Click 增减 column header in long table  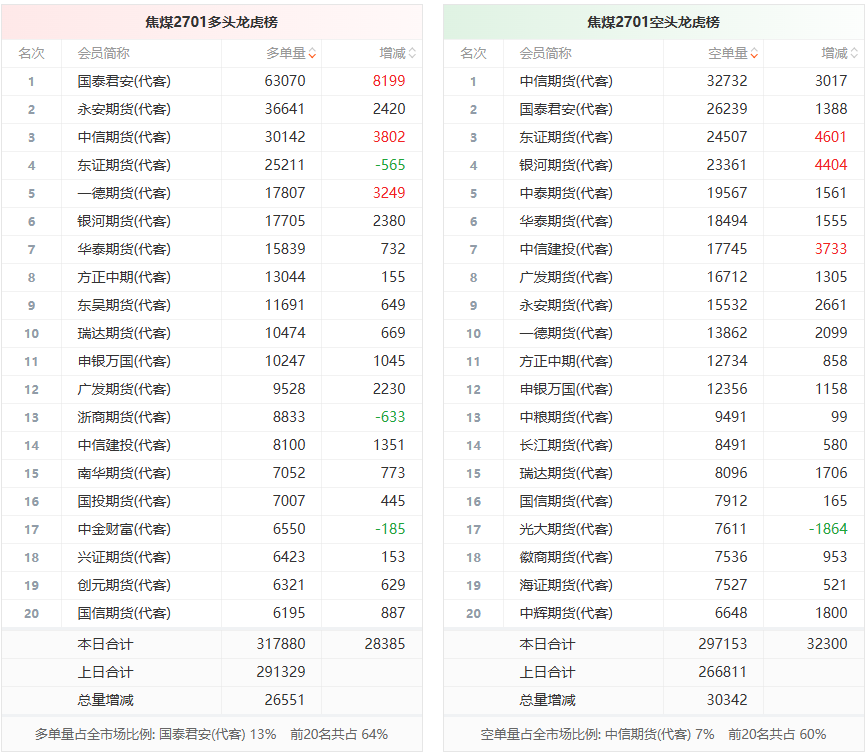(x=392, y=54)
